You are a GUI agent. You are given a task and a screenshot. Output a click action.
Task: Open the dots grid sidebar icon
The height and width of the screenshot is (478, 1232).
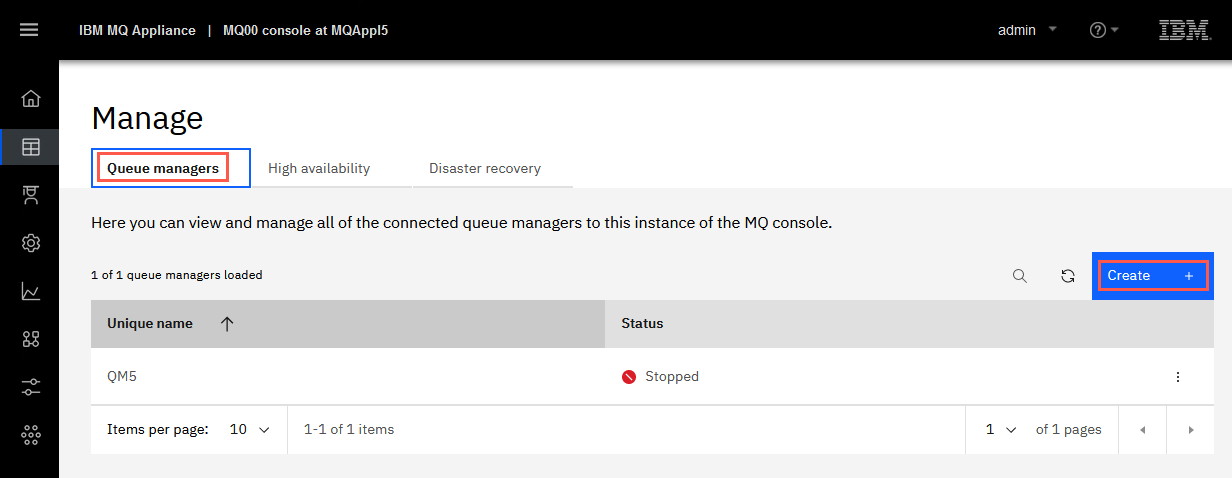(31, 434)
